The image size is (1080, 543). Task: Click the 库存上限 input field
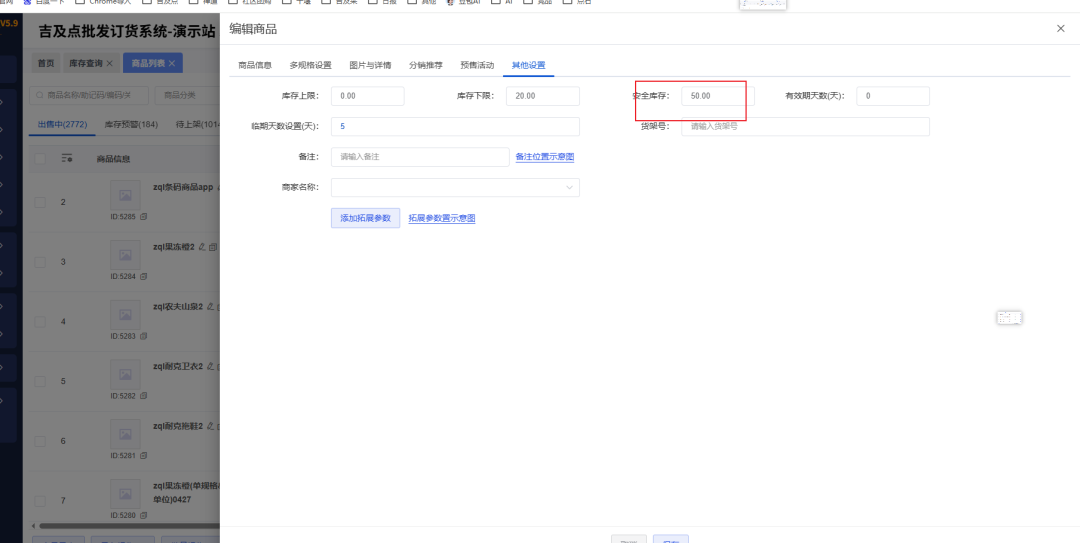[x=368, y=96]
